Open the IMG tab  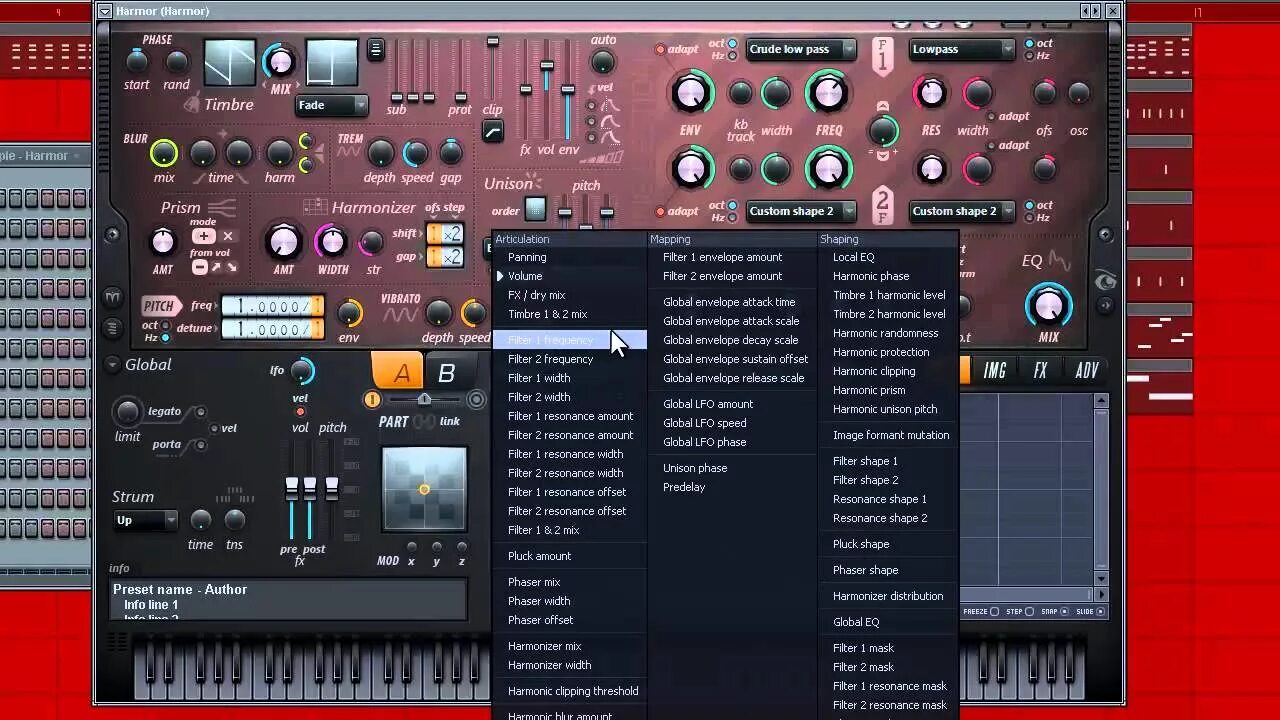(x=994, y=371)
